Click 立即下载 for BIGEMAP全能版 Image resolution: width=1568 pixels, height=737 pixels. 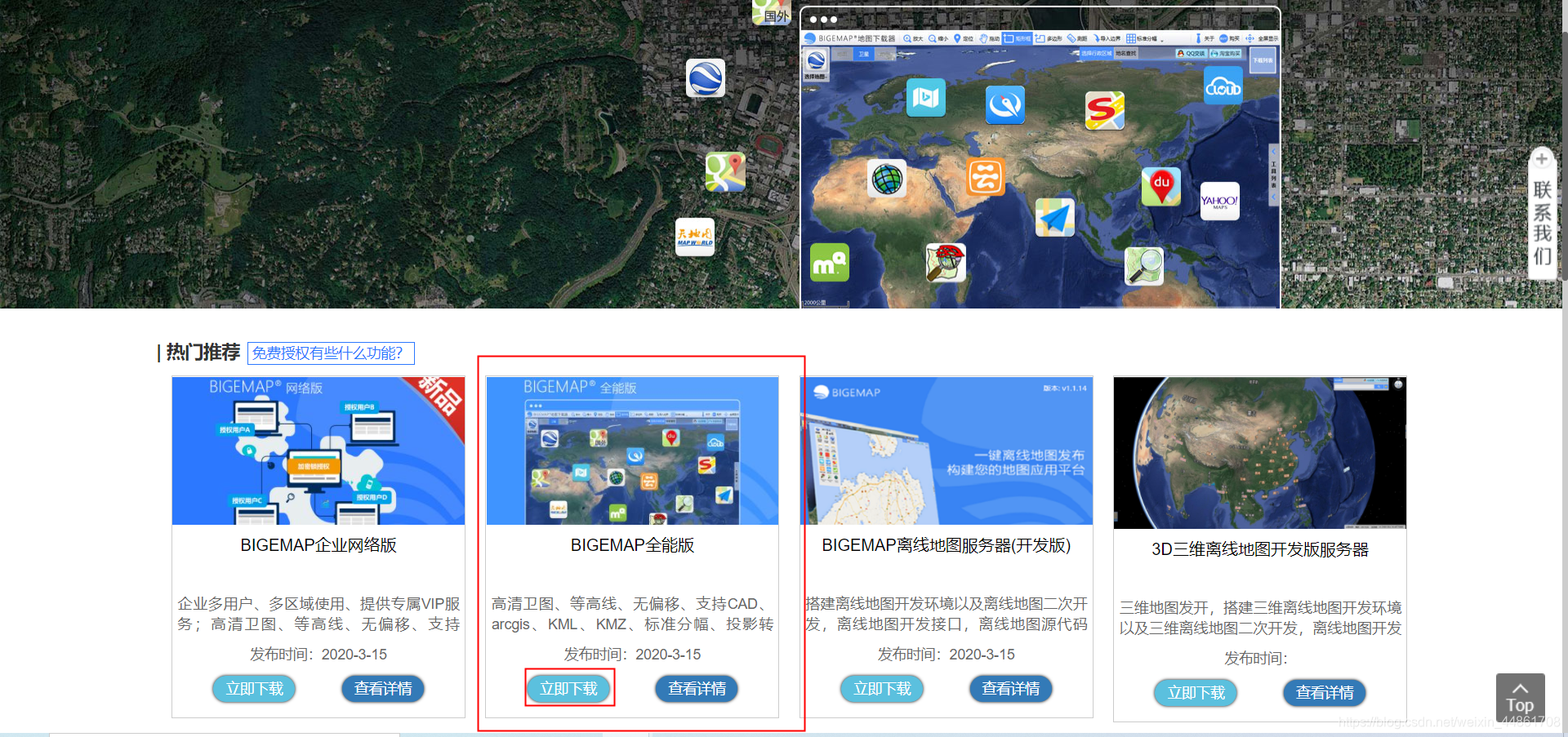(569, 689)
